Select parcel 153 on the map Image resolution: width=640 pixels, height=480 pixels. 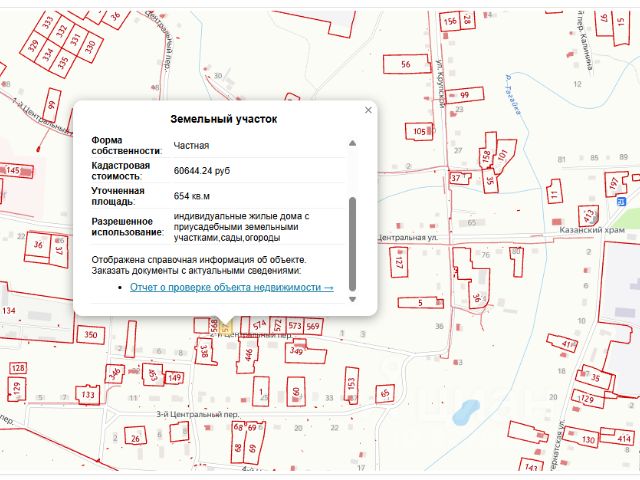(x=351, y=385)
